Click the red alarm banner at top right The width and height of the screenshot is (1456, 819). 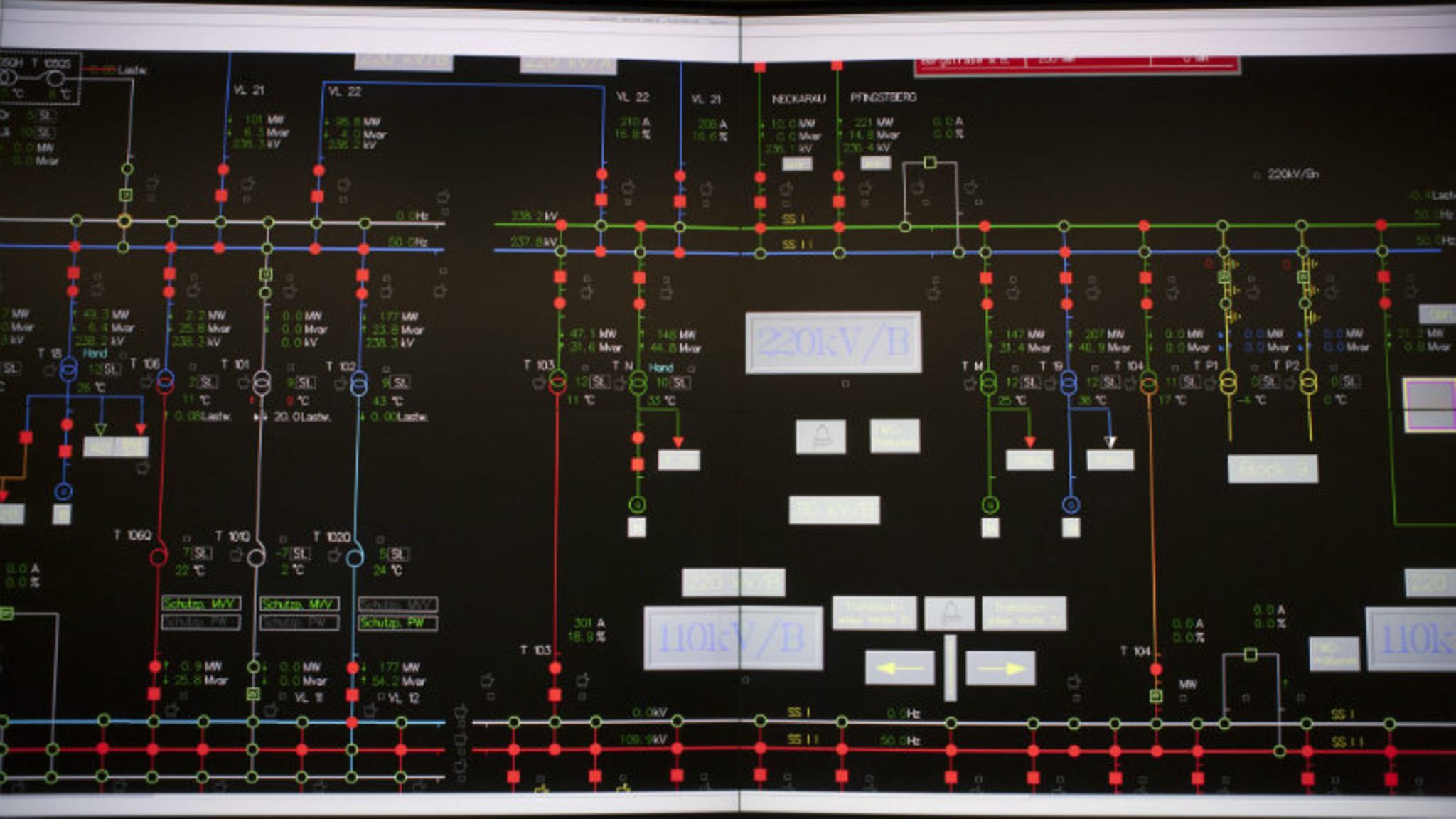click(1077, 65)
